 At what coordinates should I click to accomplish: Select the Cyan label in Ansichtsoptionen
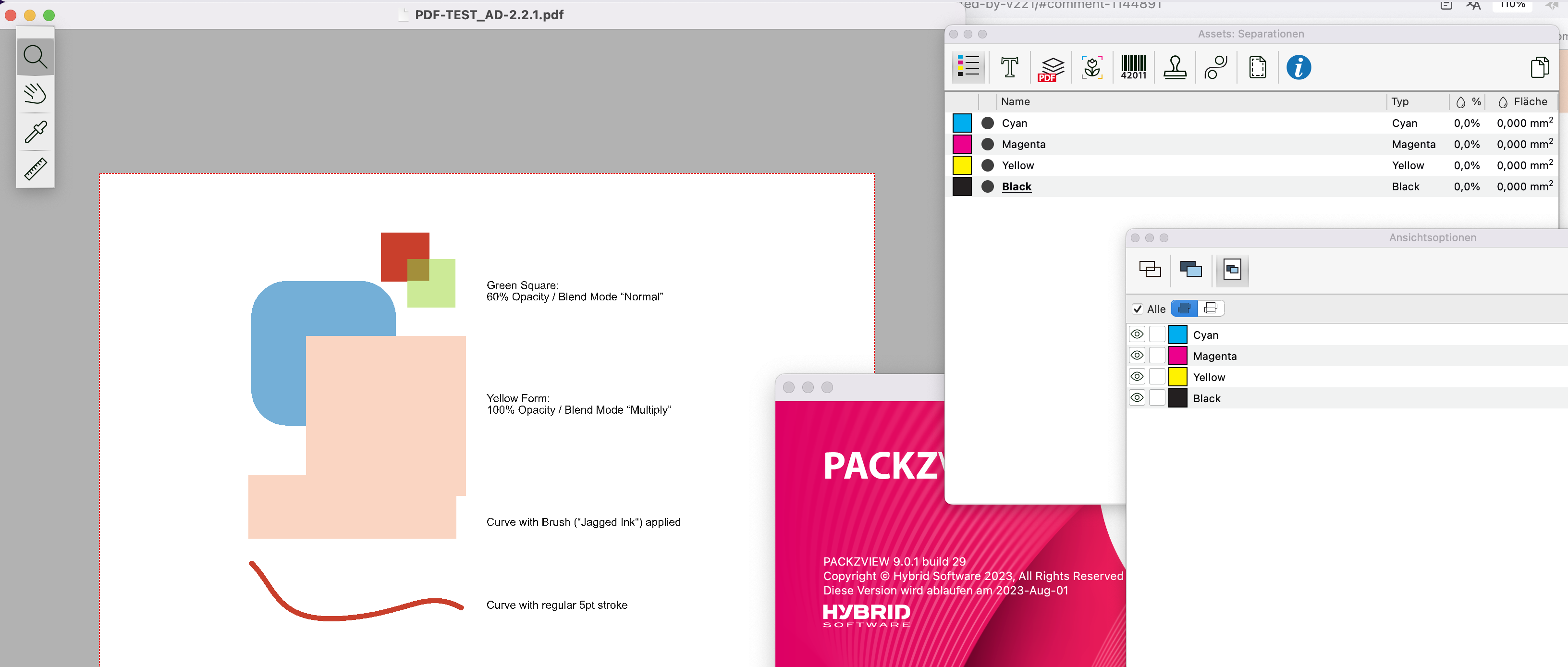pyautogui.click(x=1205, y=335)
